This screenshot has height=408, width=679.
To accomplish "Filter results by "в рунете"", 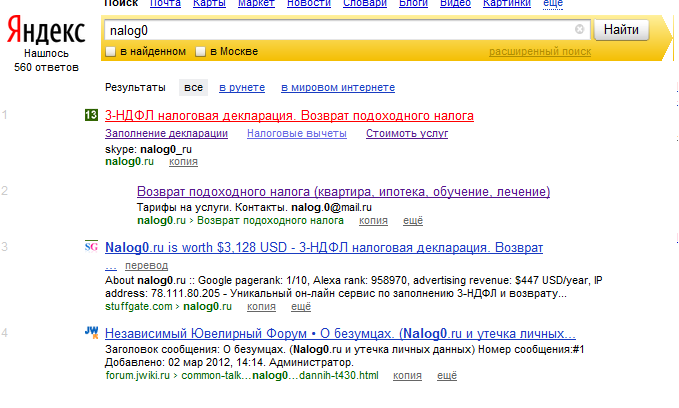I will 241,88.
